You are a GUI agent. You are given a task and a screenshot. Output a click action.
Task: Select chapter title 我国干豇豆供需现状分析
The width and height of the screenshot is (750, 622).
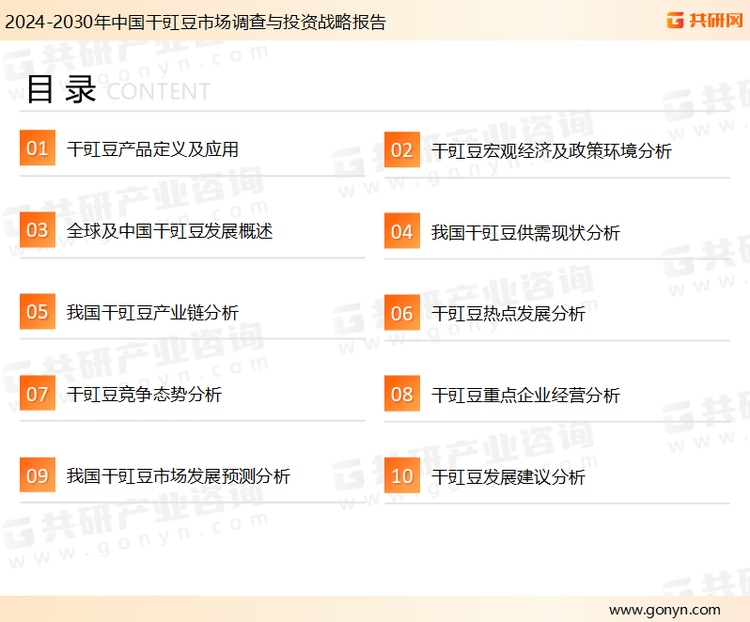pos(526,233)
